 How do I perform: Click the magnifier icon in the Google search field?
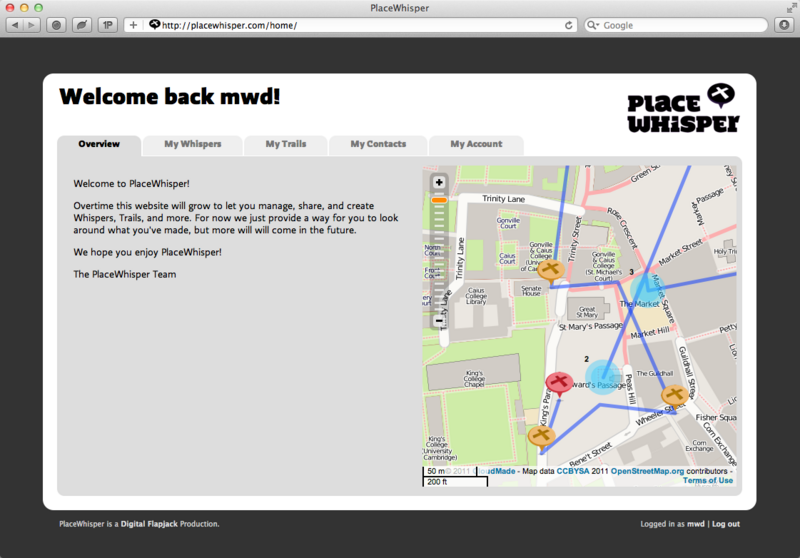(593, 25)
